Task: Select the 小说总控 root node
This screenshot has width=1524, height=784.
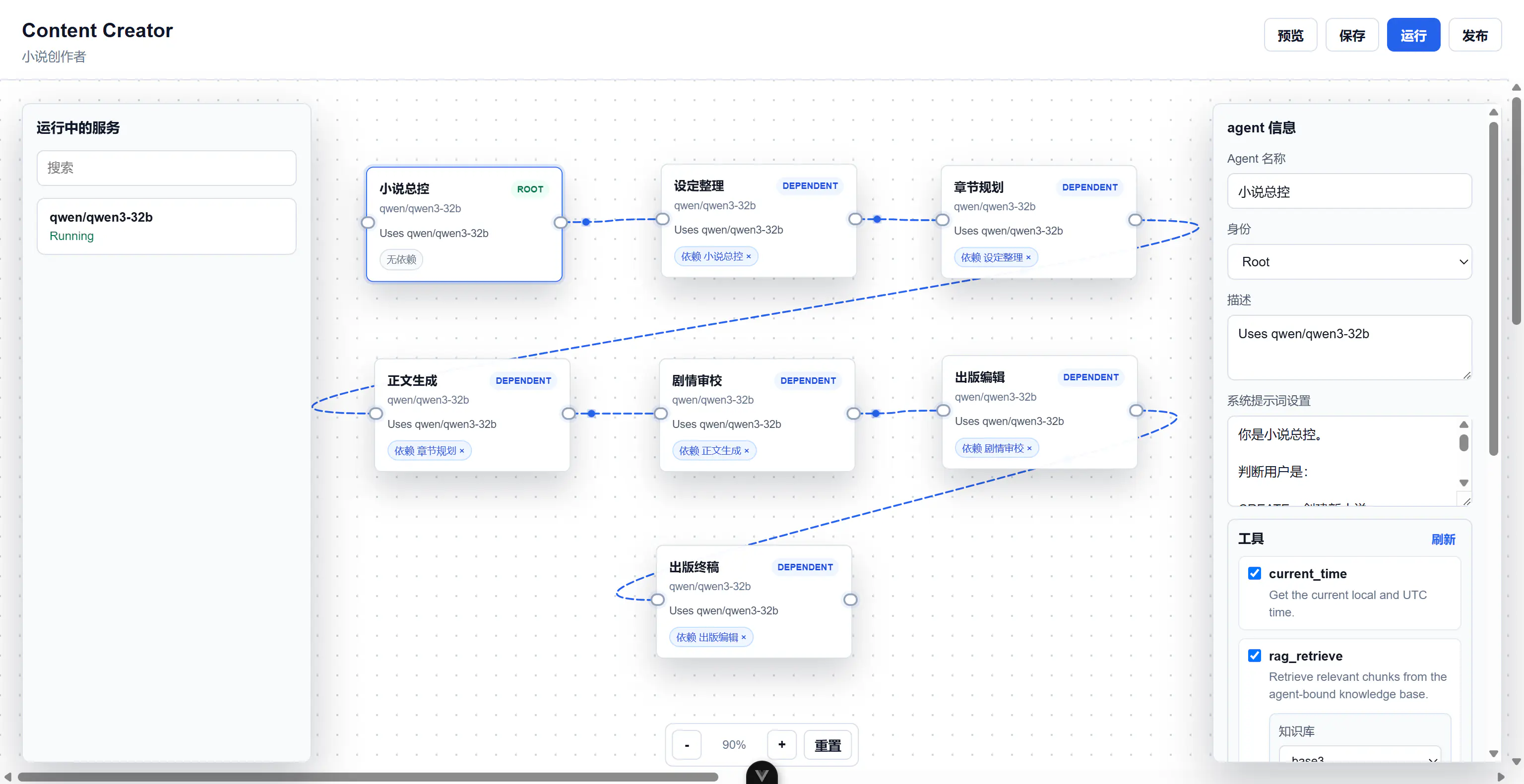Action: 464,224
